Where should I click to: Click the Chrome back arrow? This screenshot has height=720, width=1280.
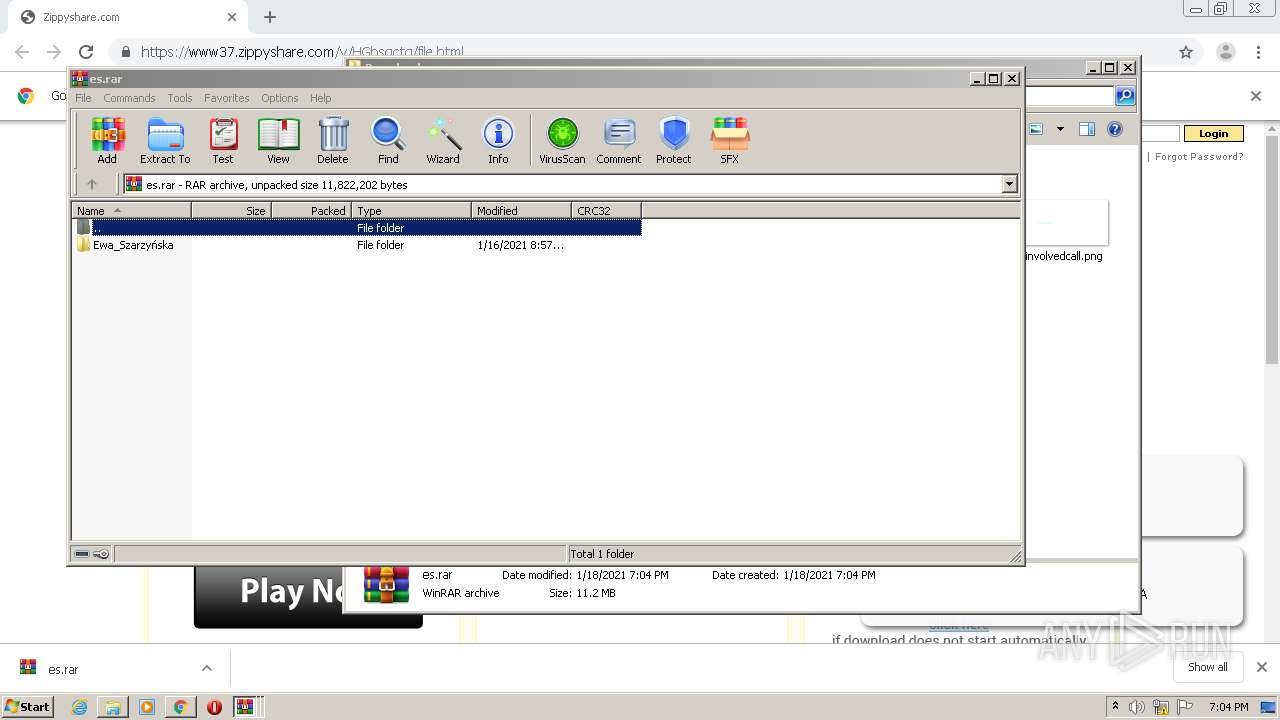pyautogui.click(x=22, y=52)
